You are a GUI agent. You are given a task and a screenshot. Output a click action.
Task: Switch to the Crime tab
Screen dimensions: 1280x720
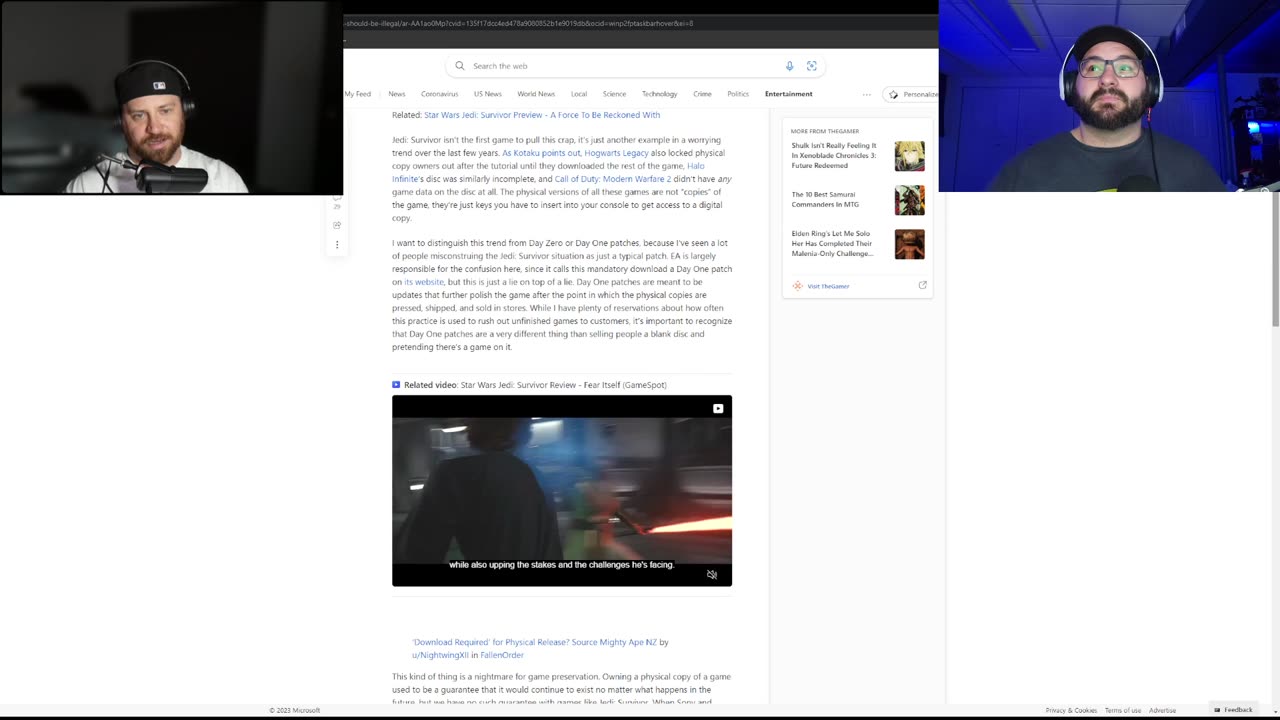click(702, 94)
